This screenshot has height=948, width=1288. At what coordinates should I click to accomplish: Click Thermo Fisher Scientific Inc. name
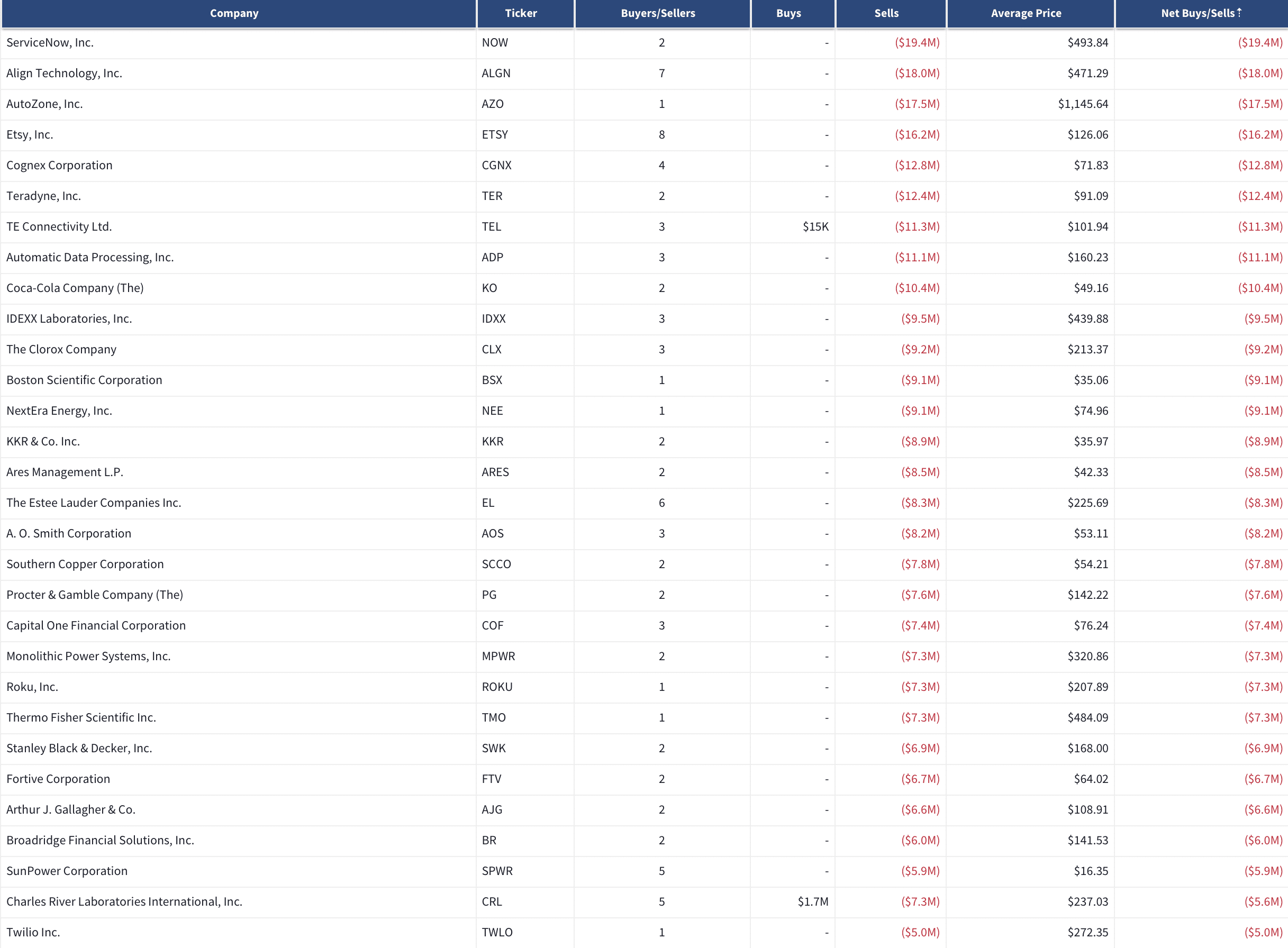coord(81,718)
